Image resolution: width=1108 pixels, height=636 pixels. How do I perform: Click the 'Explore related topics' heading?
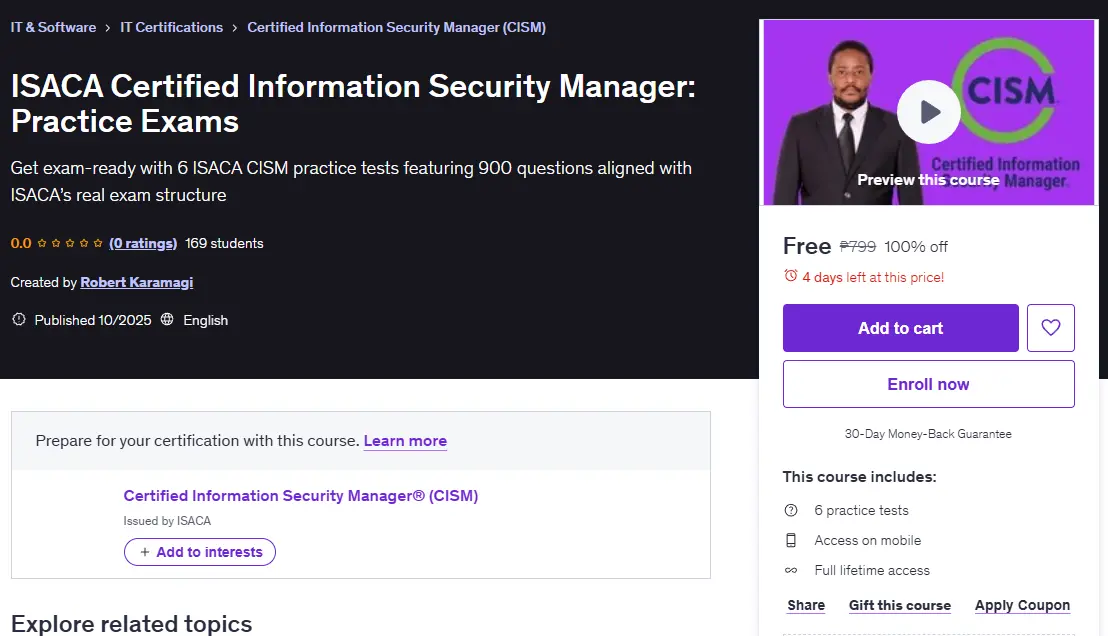point(131,624)
